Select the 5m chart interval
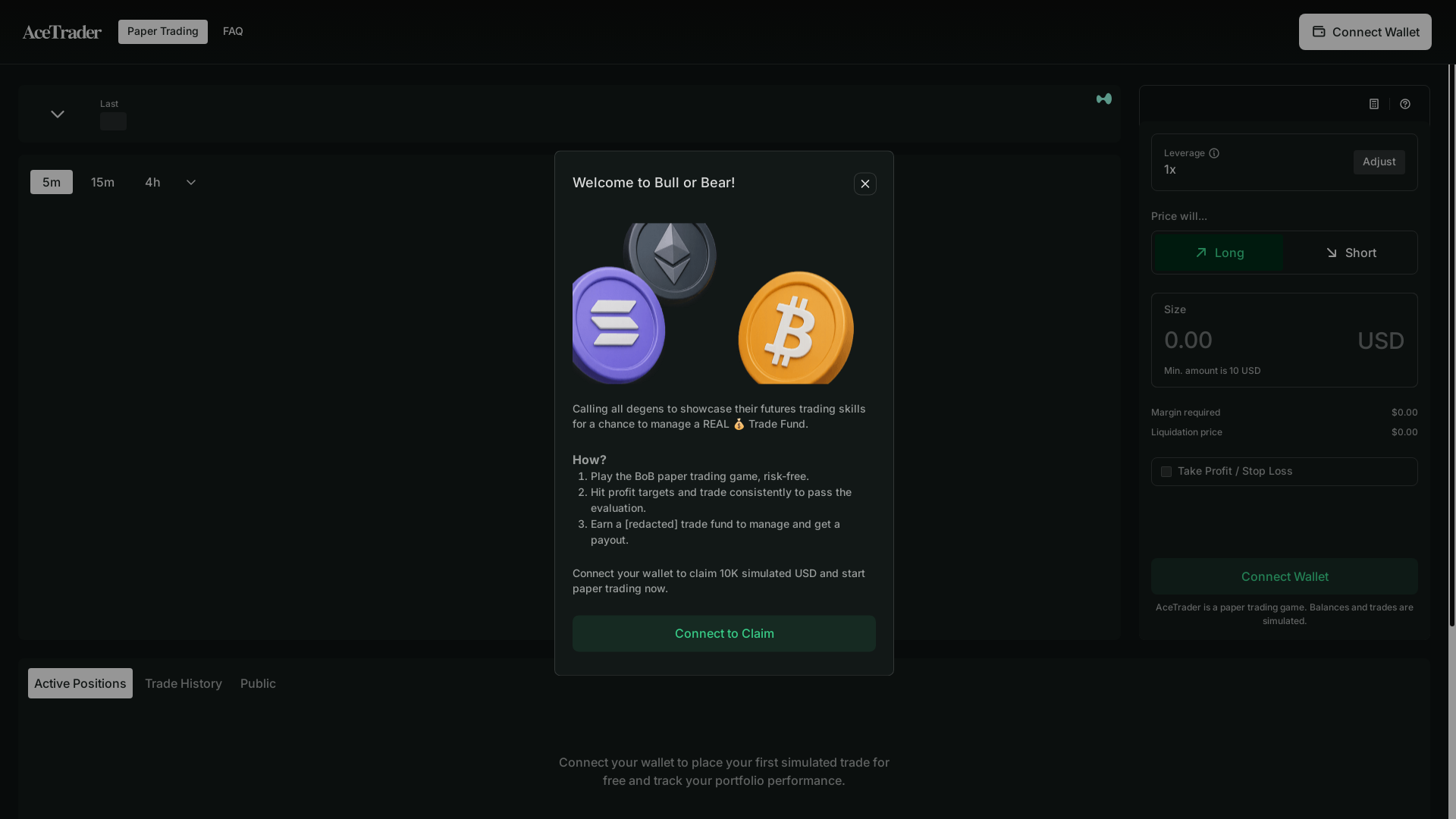 pyautogui.click(x=52, y=182)
